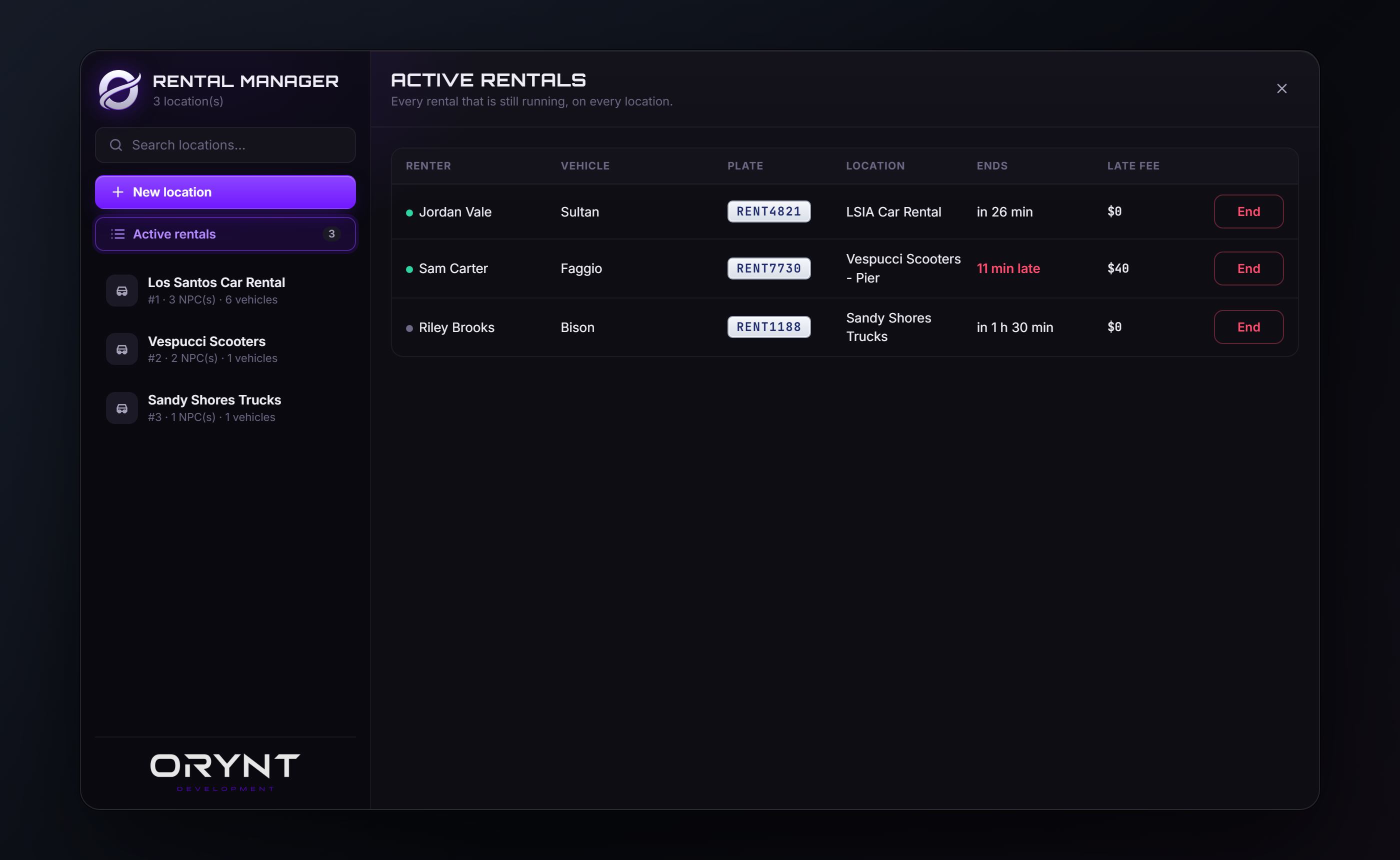Select Vespucci Scooters location

pyautogui.click(x=225, y=349)
